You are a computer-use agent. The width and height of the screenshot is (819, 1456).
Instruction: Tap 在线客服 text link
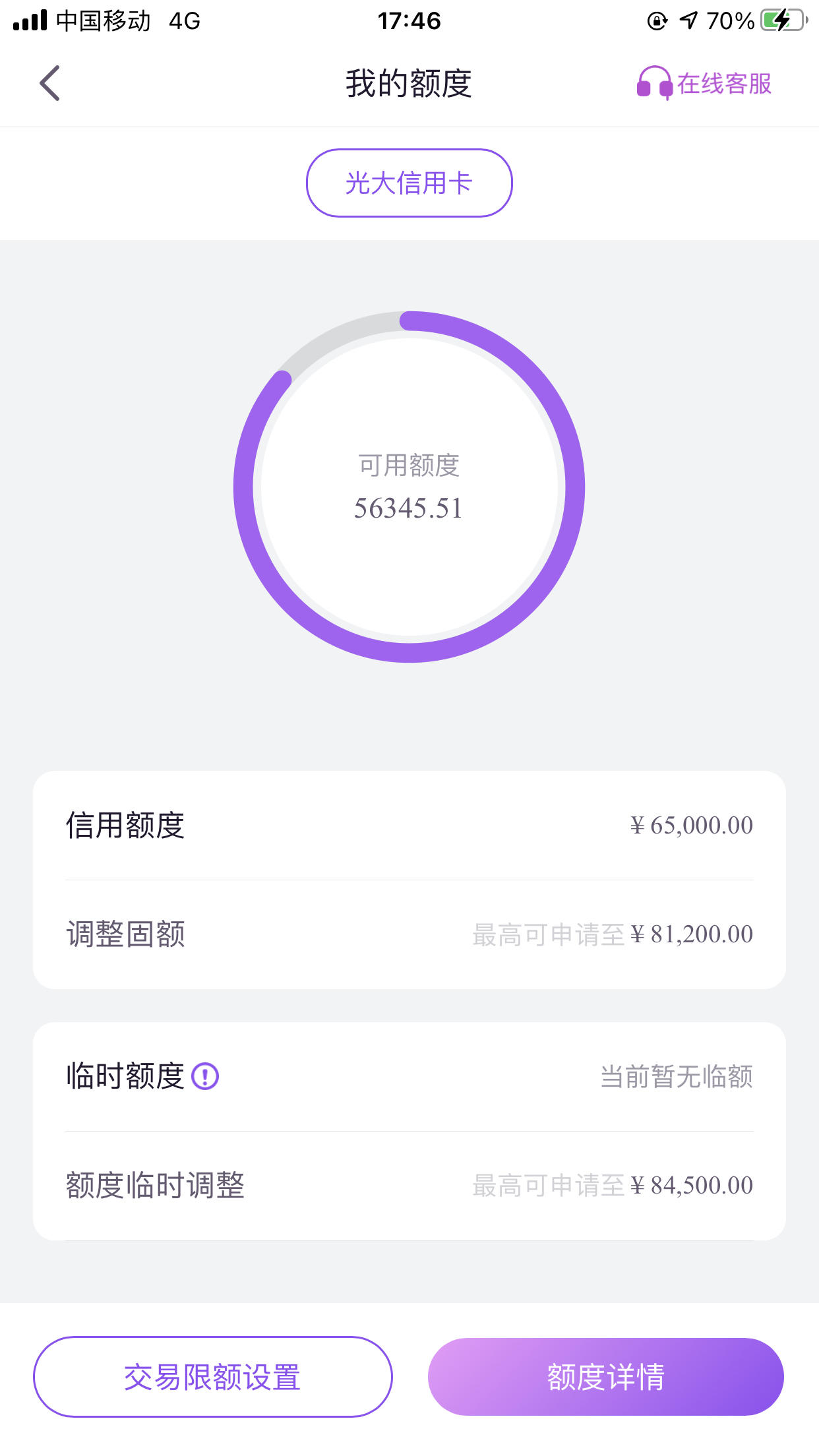(x=724, y=84)
